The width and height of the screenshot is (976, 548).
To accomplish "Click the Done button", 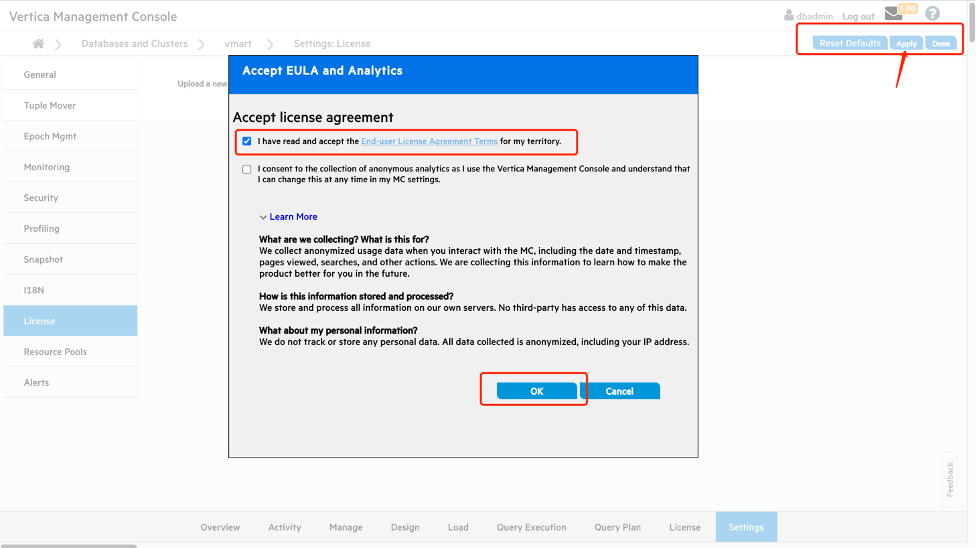I will tap(941, 43).
